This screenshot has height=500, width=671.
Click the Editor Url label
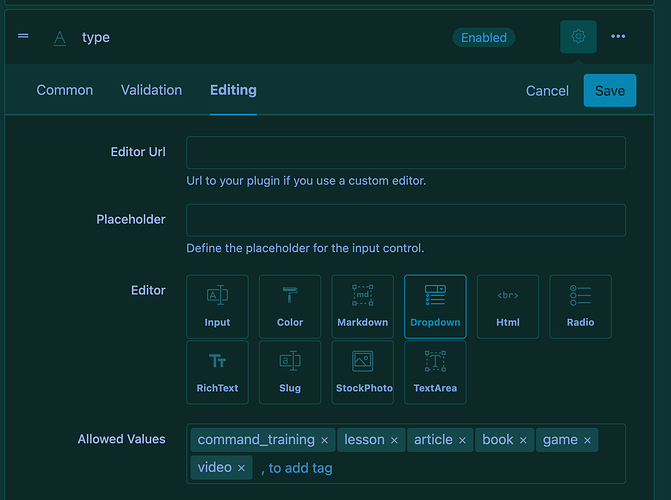tap(138, 152)
